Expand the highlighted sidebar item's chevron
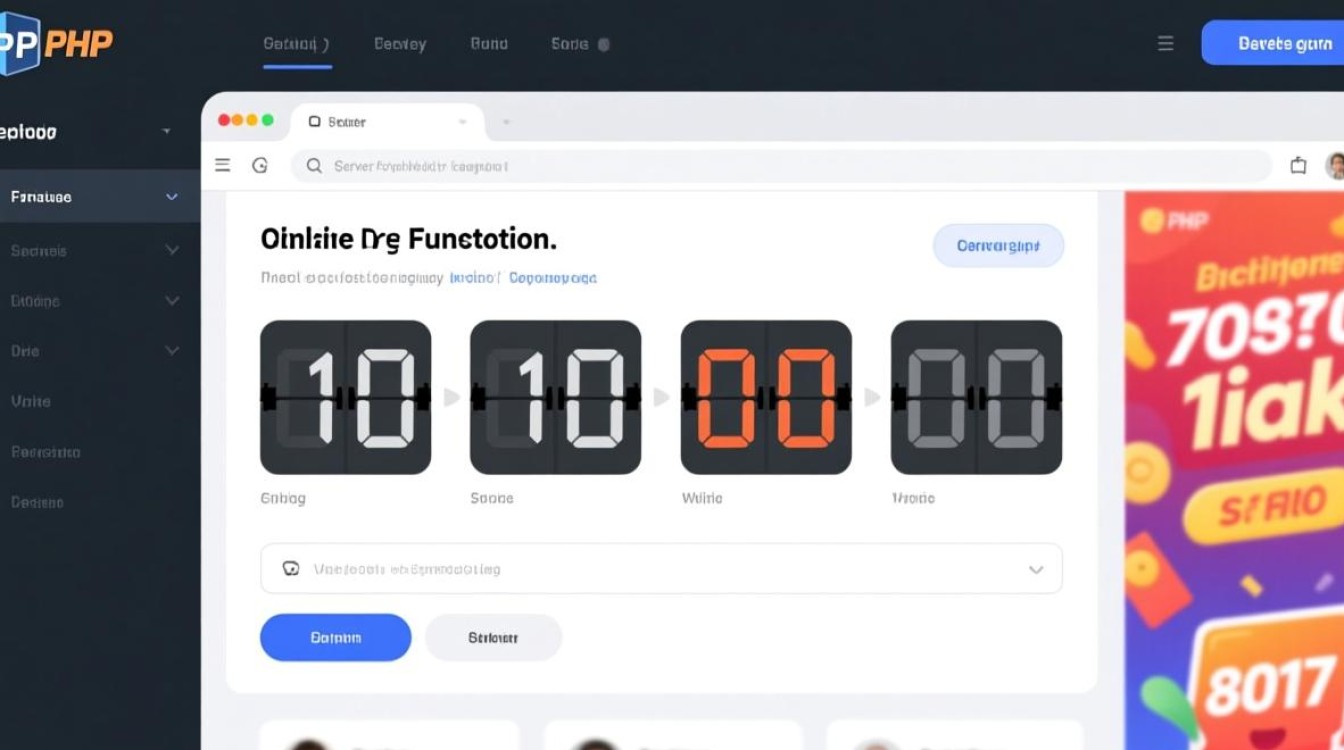The image size is (1344, 750). coord(172,197)
